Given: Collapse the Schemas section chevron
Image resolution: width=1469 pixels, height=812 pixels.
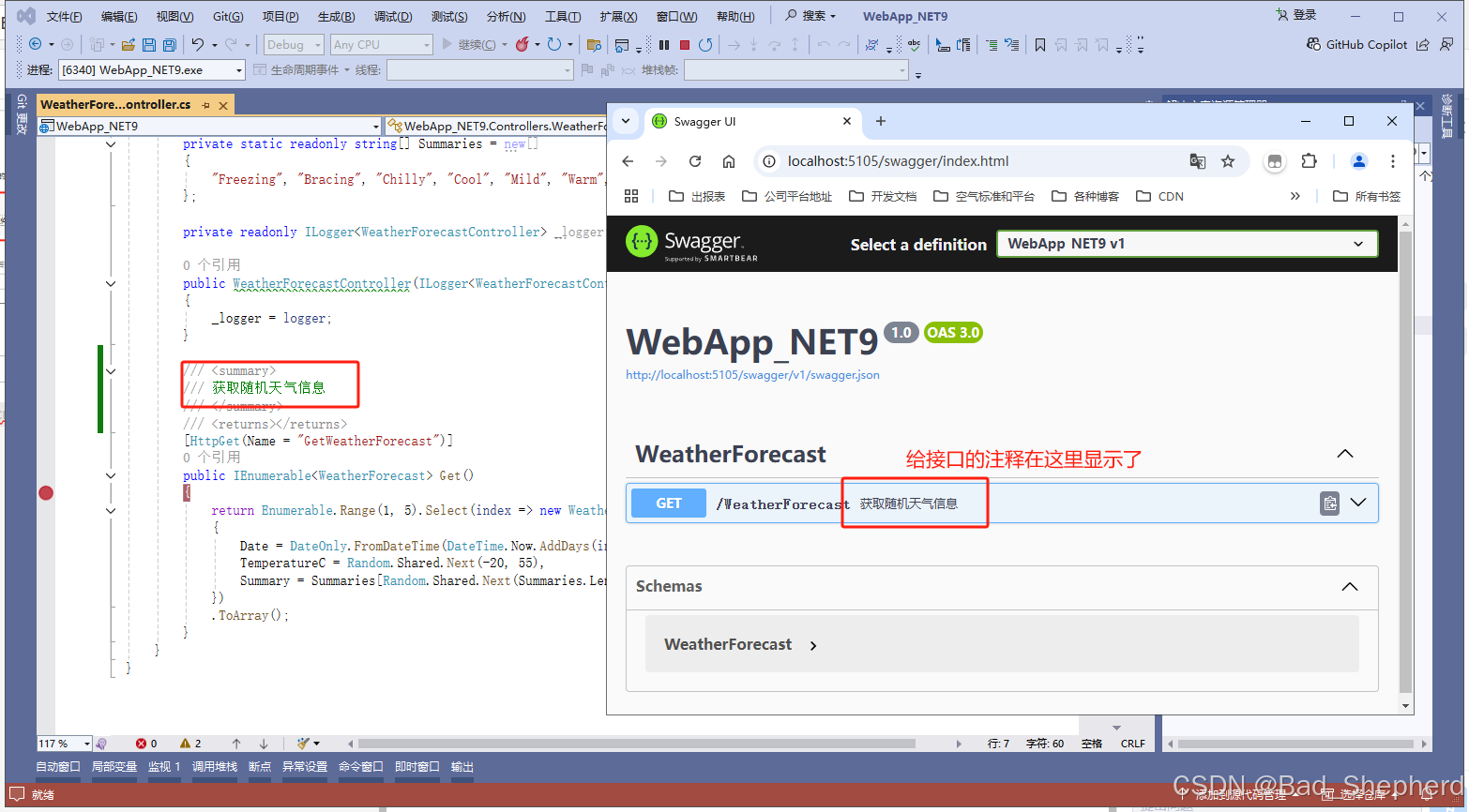Looking at the screenshot, I should [x=1350, y=586].
